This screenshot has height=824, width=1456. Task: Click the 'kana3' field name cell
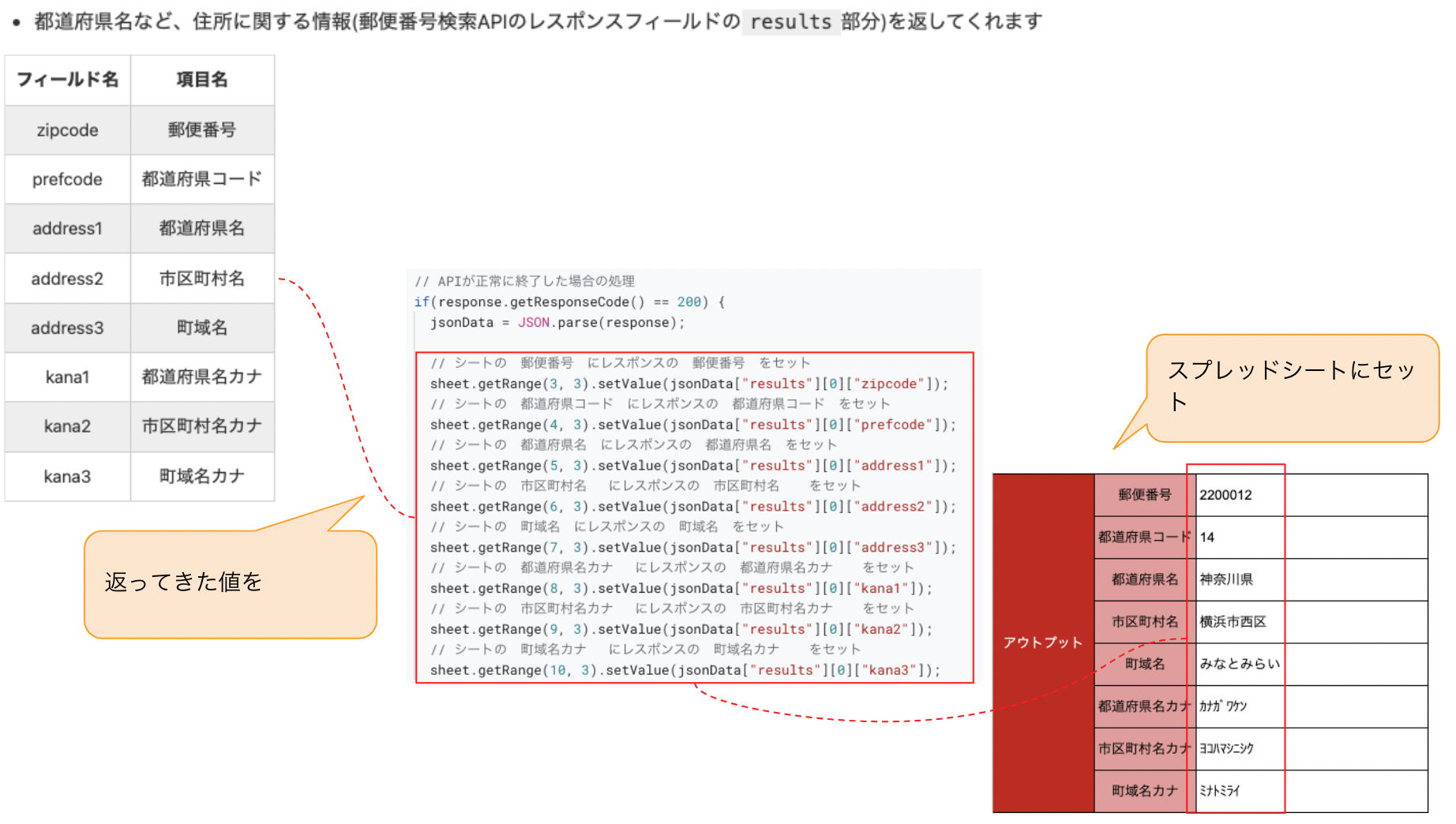coord(67,477)
